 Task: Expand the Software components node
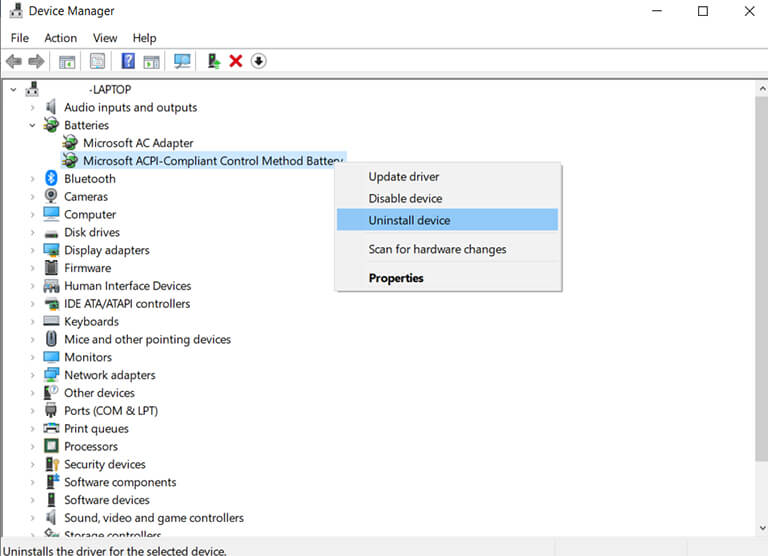pos(32,482)
